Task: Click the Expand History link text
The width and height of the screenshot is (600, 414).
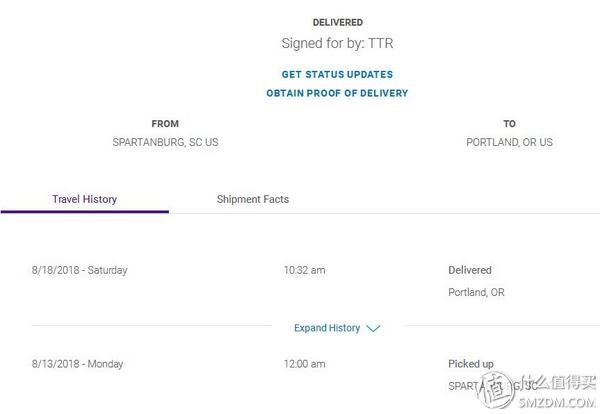Action: (x=327, y=328)
